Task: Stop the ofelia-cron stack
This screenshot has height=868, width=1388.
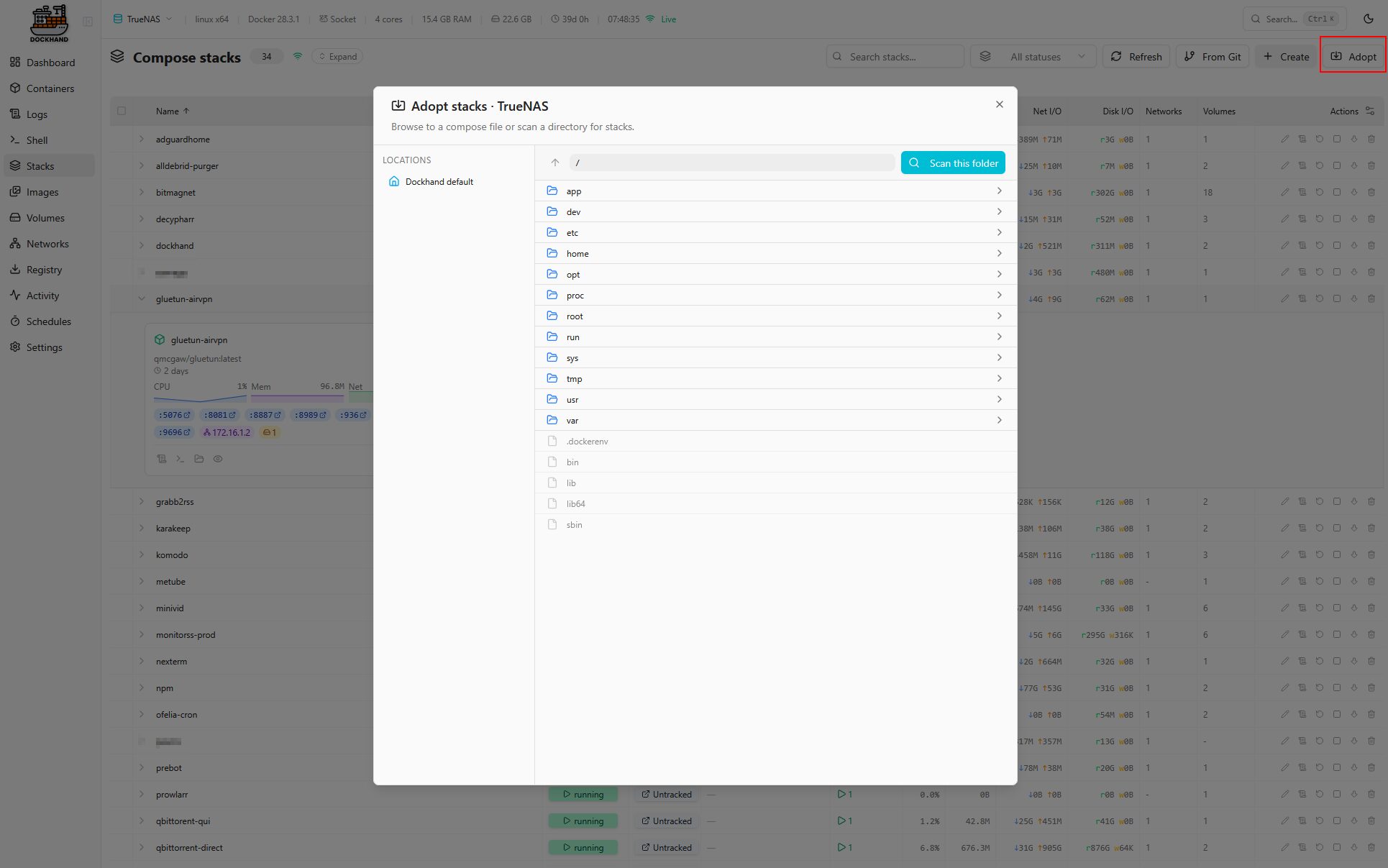Action: [x=1336, y=714]
